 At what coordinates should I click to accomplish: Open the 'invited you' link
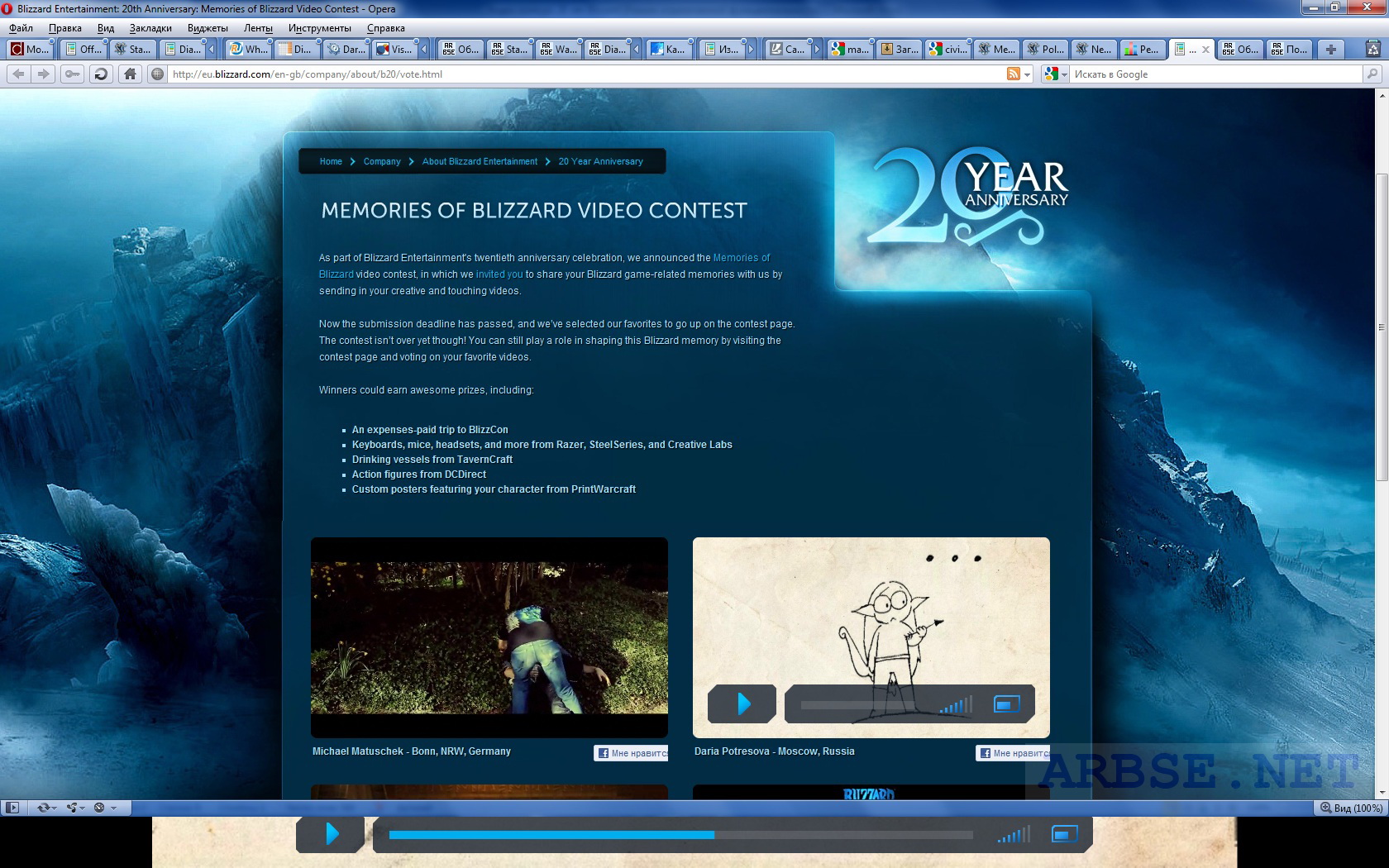click(x=499, y=274)
